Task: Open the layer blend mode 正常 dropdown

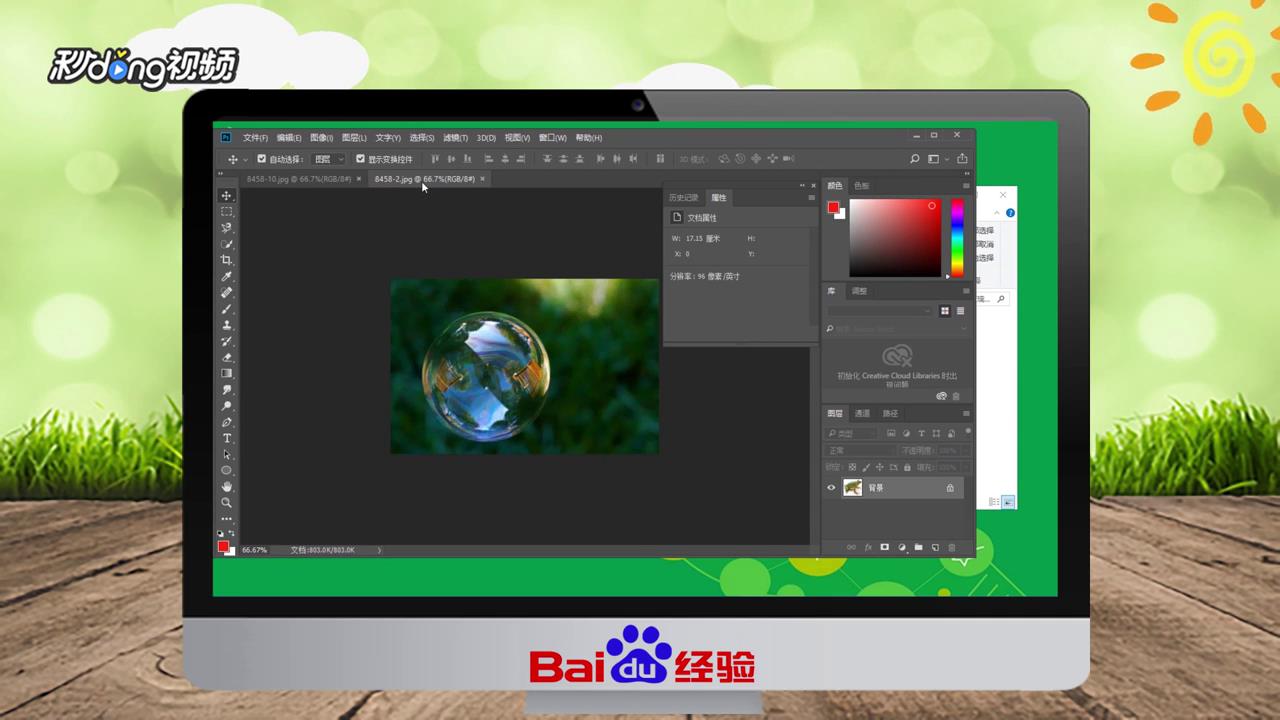Action: [860, 450]
